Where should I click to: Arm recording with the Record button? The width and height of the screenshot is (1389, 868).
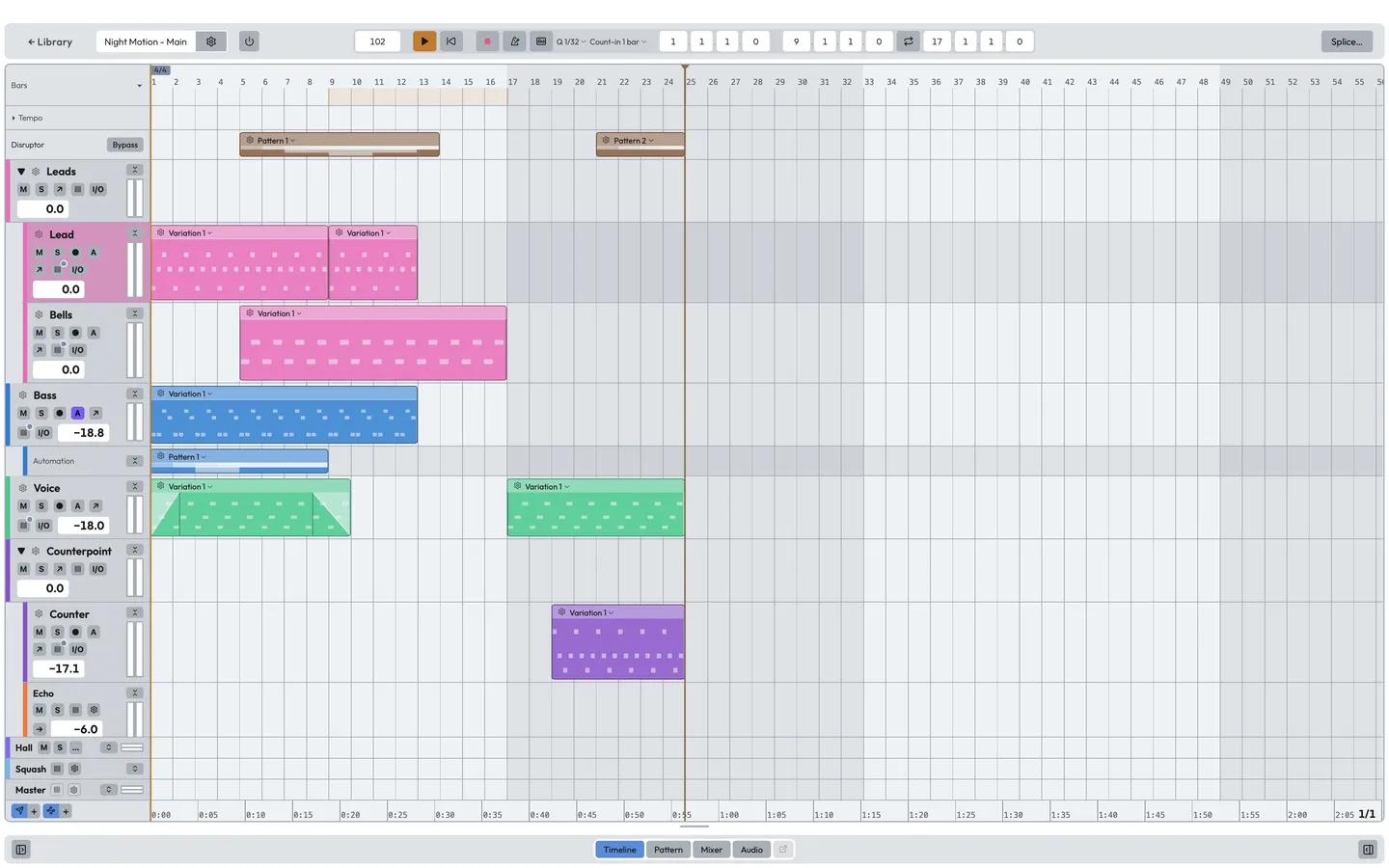487,41
